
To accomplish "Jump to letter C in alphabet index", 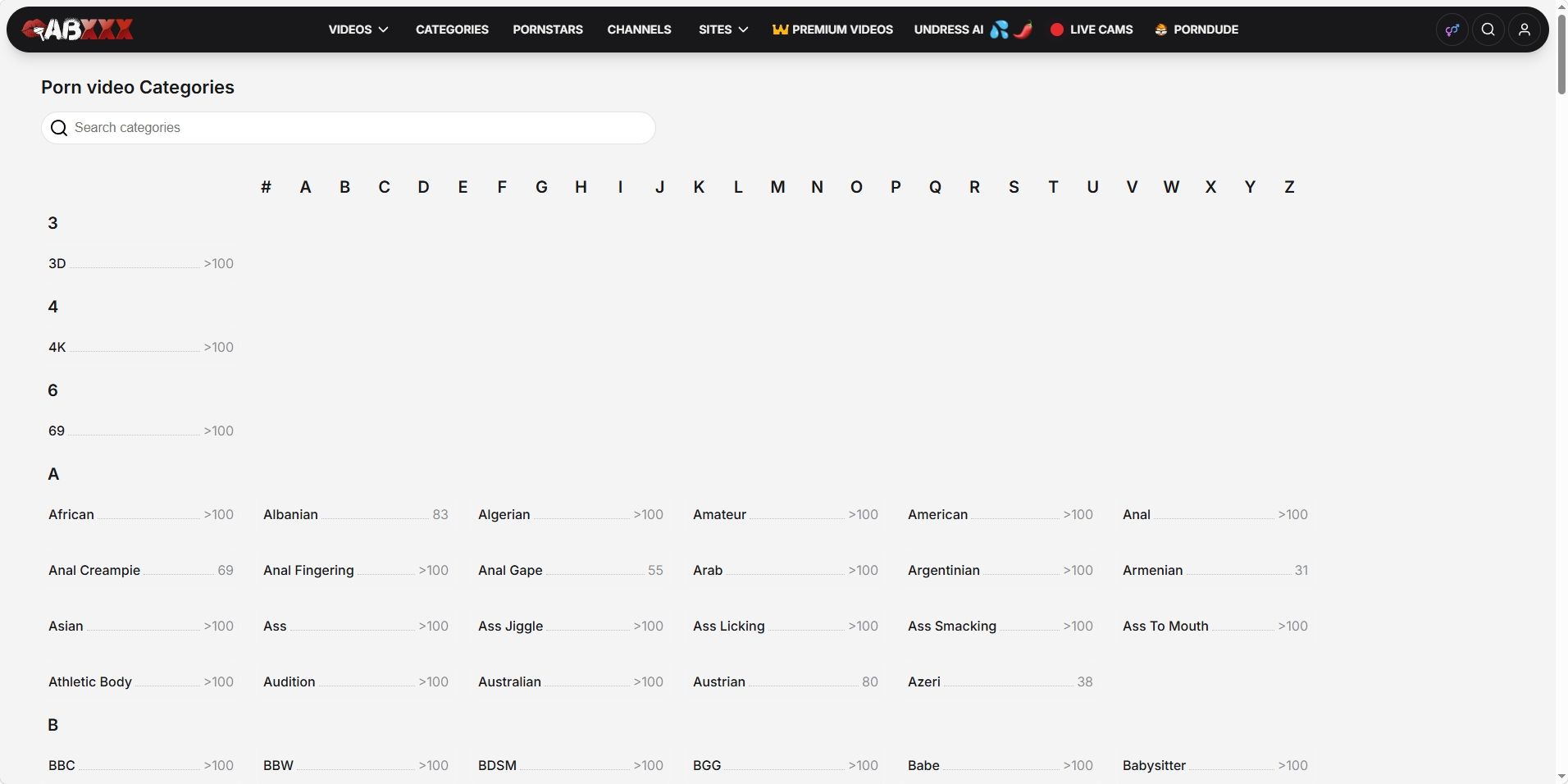I will tap(384, 187).
